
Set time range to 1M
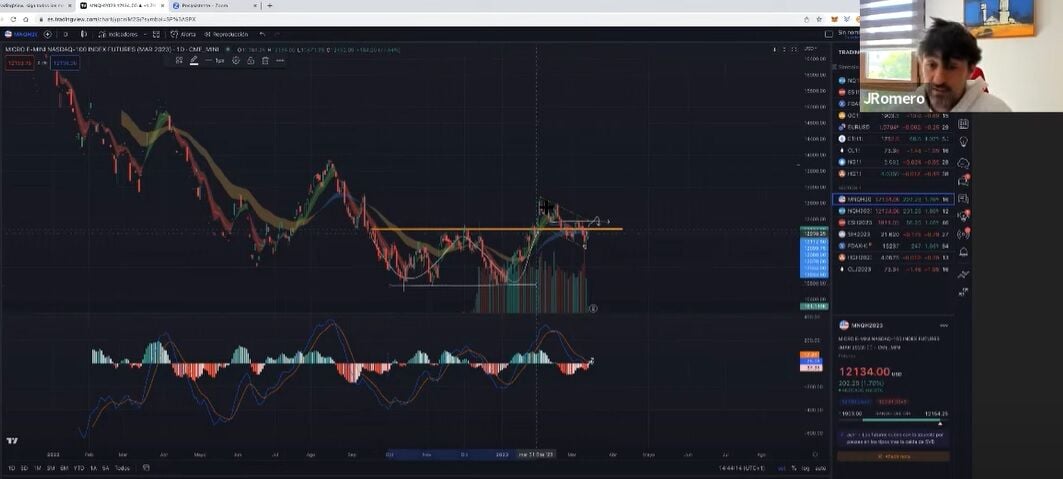[x=38, y=468]
